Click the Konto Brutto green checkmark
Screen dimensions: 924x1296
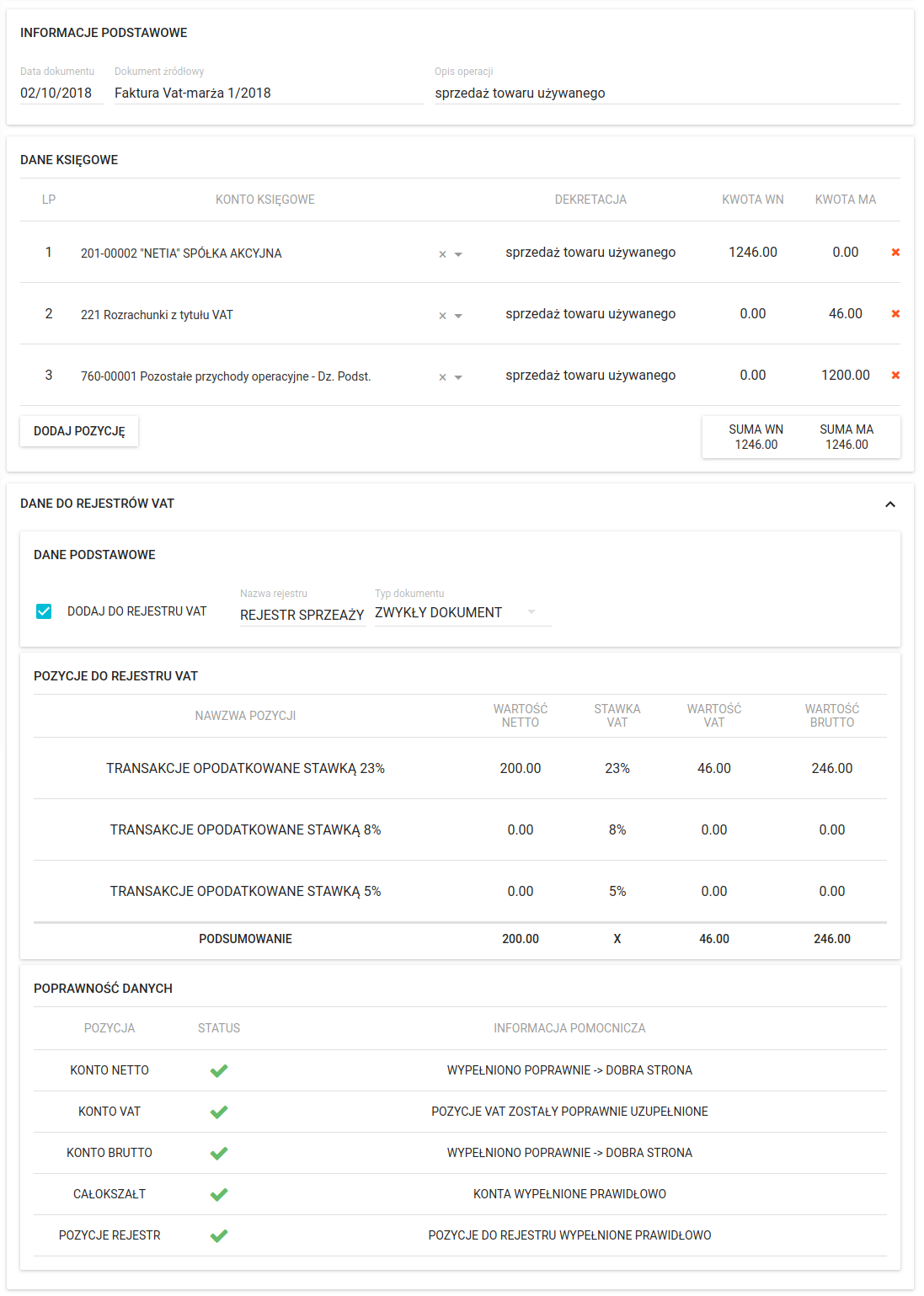click(x=219, y=1154)
